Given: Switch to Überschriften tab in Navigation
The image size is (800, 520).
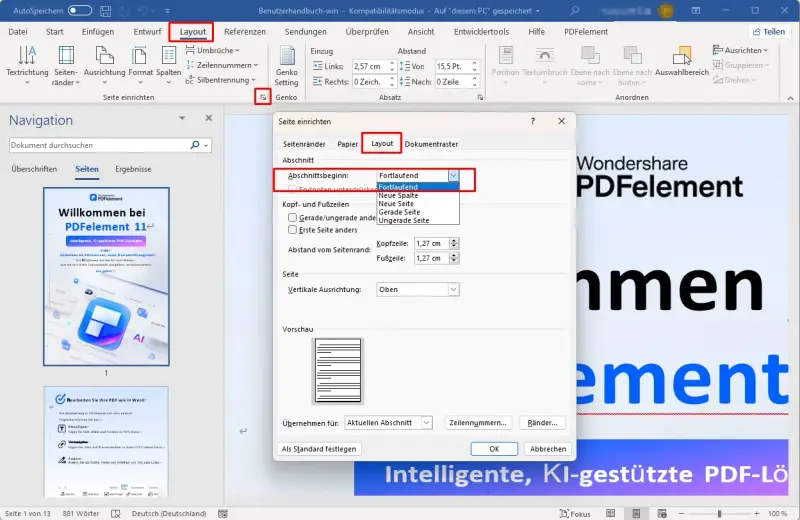Looking at the screenshot, I should (34, 169).
